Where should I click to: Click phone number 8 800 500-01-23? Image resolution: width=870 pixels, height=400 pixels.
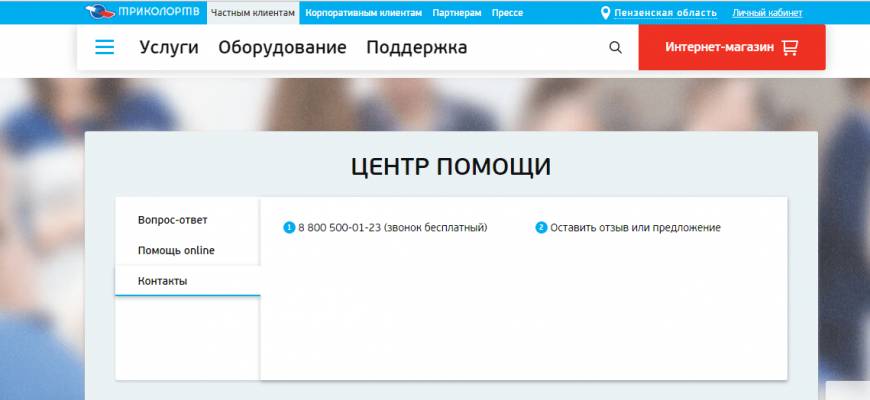click(x=339, y=227)
